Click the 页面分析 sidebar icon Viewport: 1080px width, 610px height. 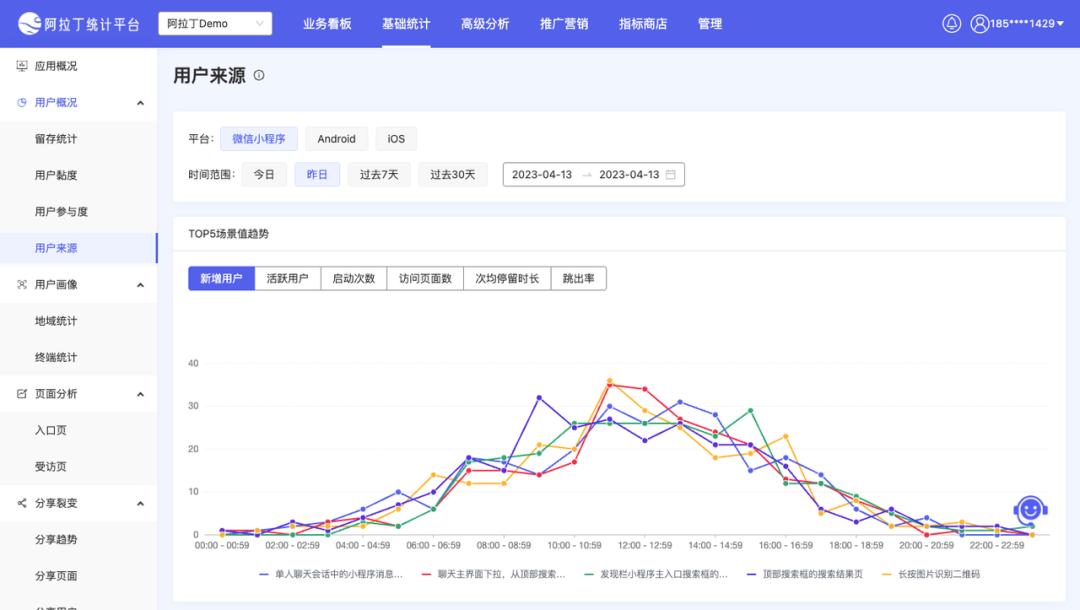(x=22, y=393)
